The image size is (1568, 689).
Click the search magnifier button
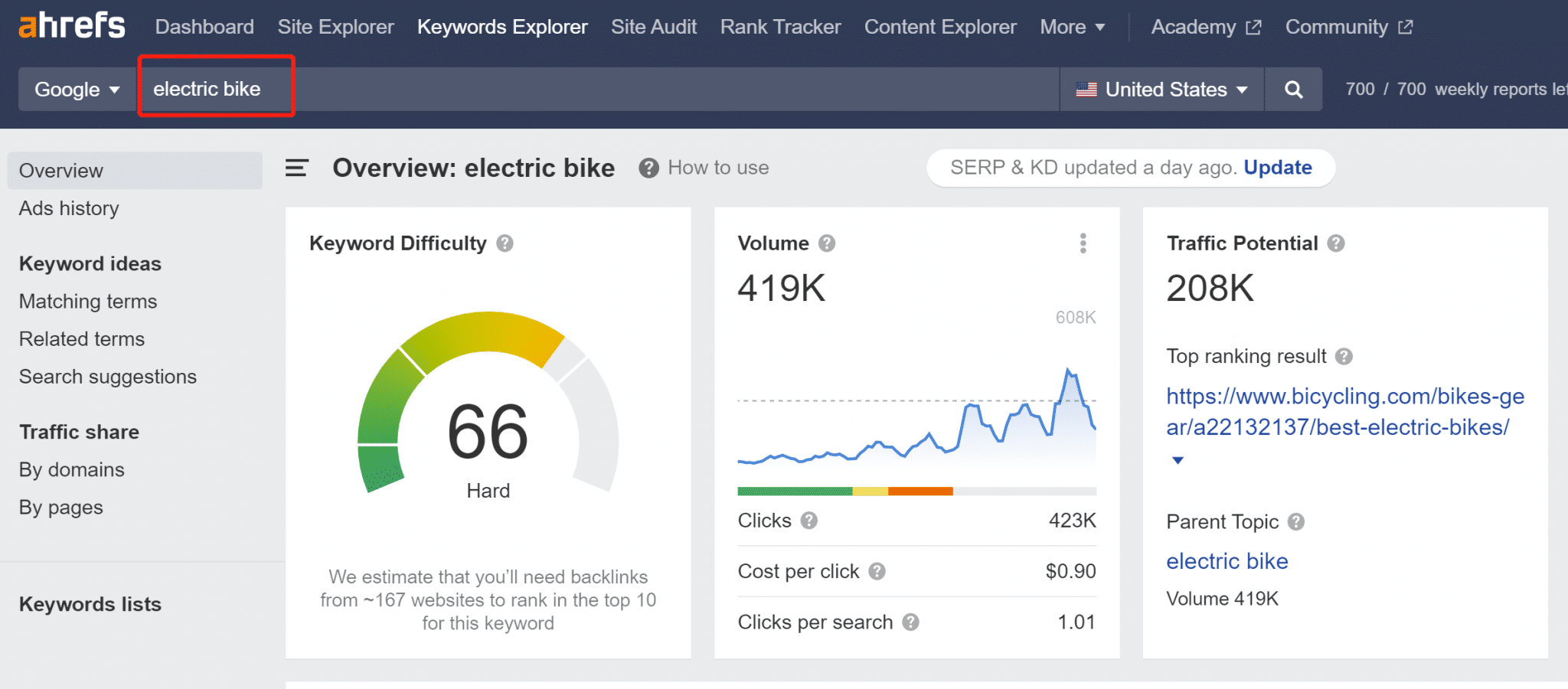click(1293, 90)
